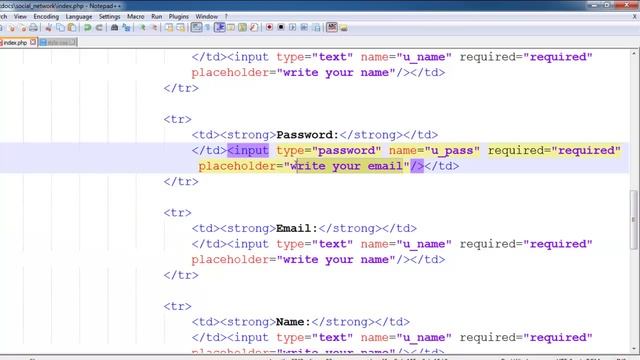Screen dimensions: 640x360
Task: Copy using the Copy toolbar icon
Action: tap(60, 28)
